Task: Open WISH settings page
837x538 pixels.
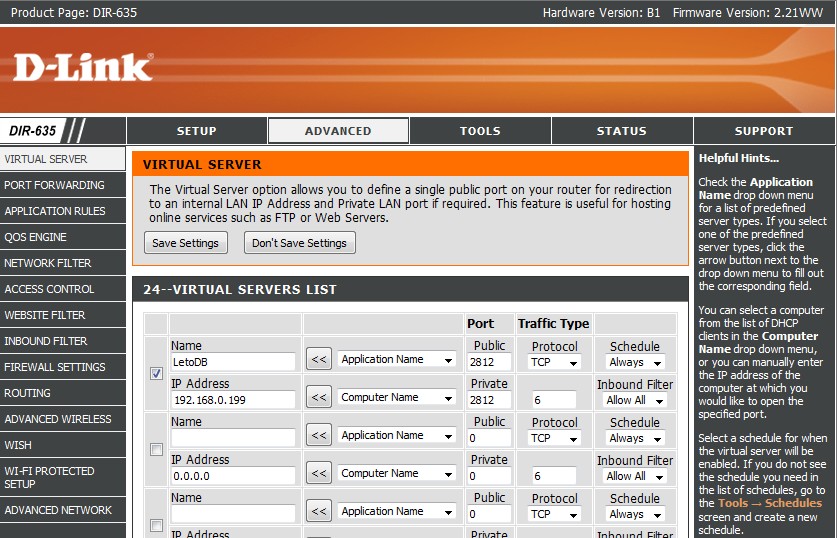Action: point(62,445)
